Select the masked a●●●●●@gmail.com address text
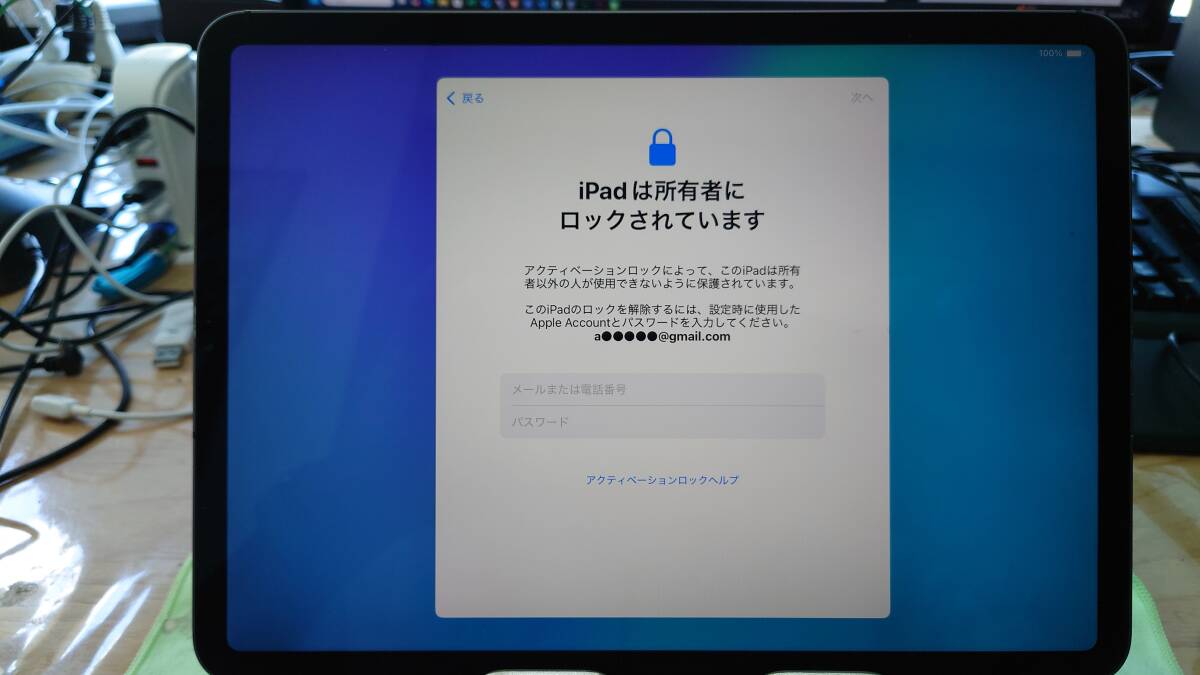This screenshot has height=675, width=1200. click(662, 337)
